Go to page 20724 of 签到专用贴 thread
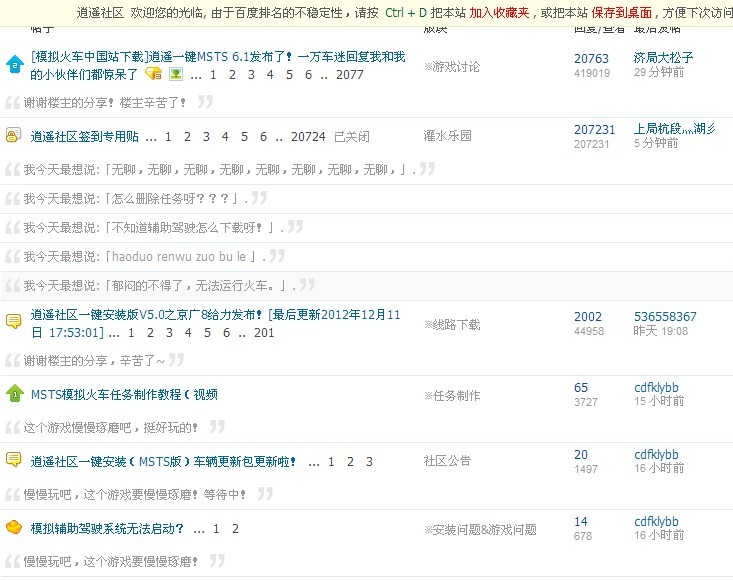This screenshot has width=733, height=580. point(308,136)
